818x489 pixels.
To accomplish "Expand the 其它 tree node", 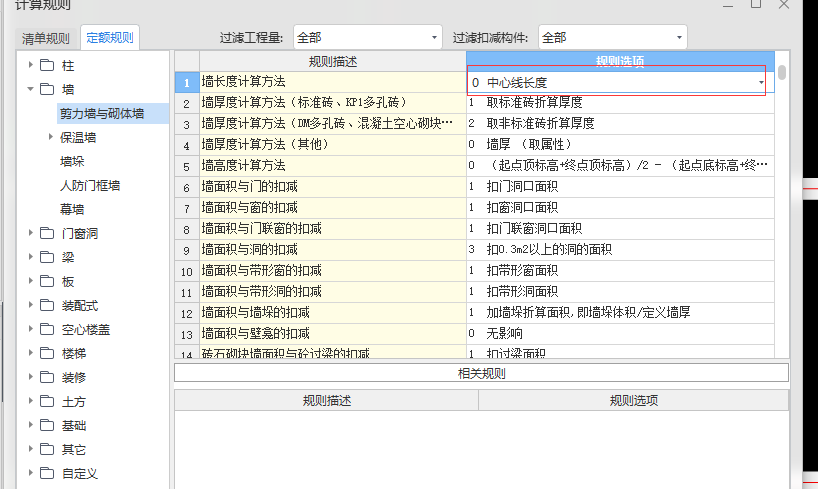I will click(x=30, y=449).
